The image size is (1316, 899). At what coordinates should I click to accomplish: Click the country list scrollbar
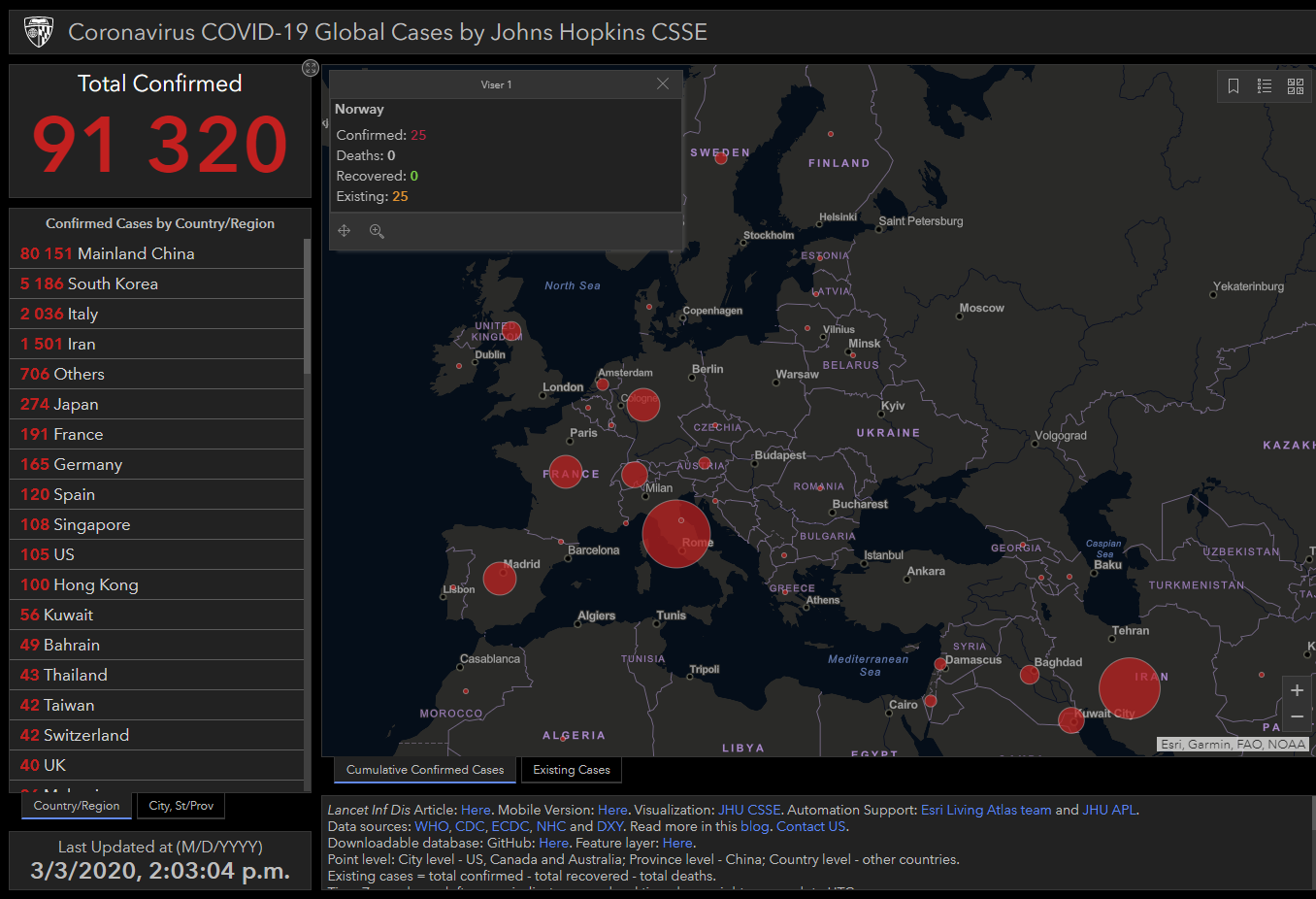(308, 306)
